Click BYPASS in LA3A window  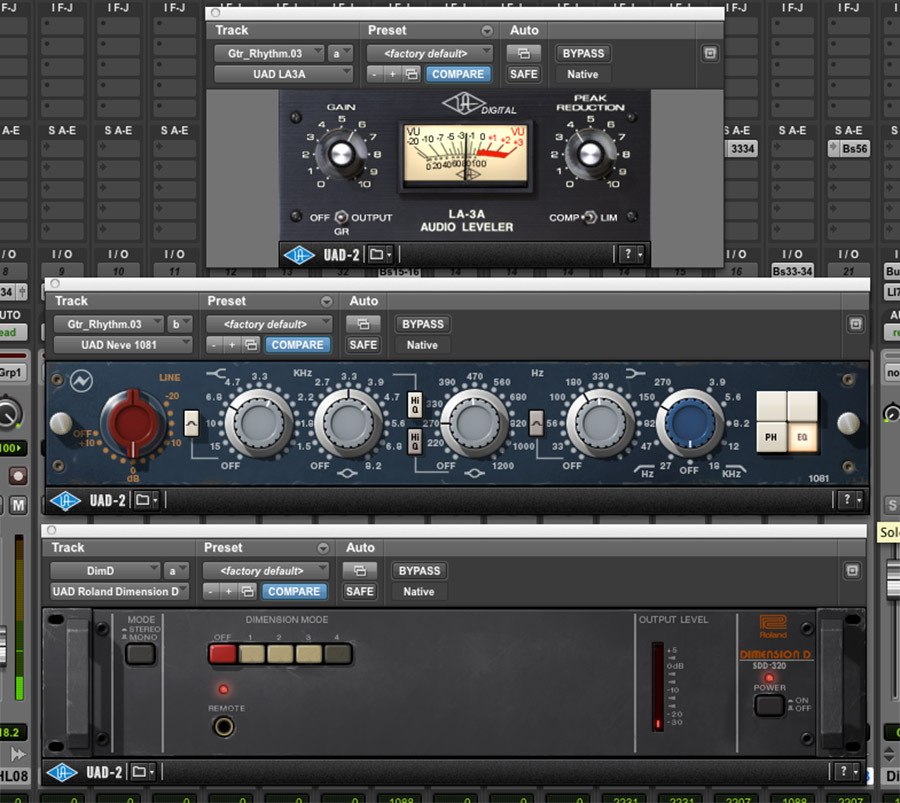[x=583, y=53]
